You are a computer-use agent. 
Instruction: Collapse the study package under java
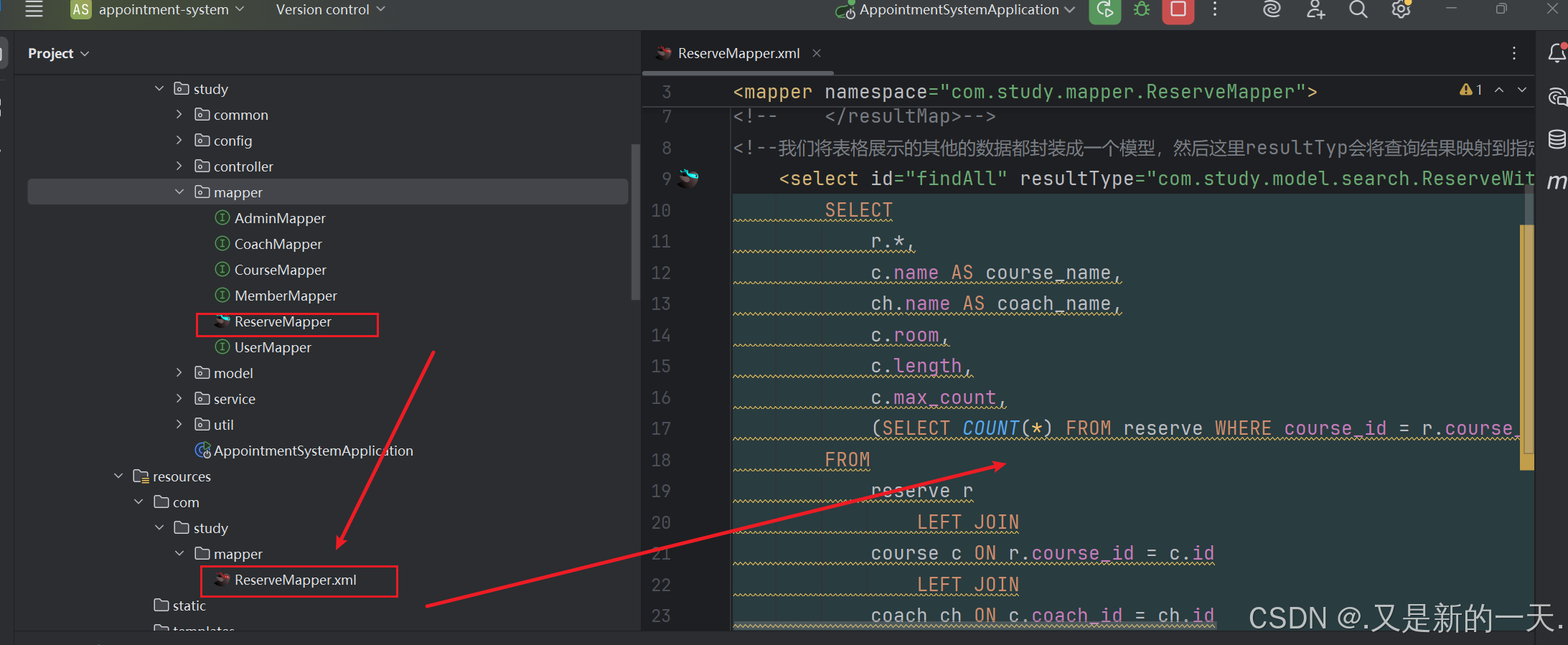[159, 88]
